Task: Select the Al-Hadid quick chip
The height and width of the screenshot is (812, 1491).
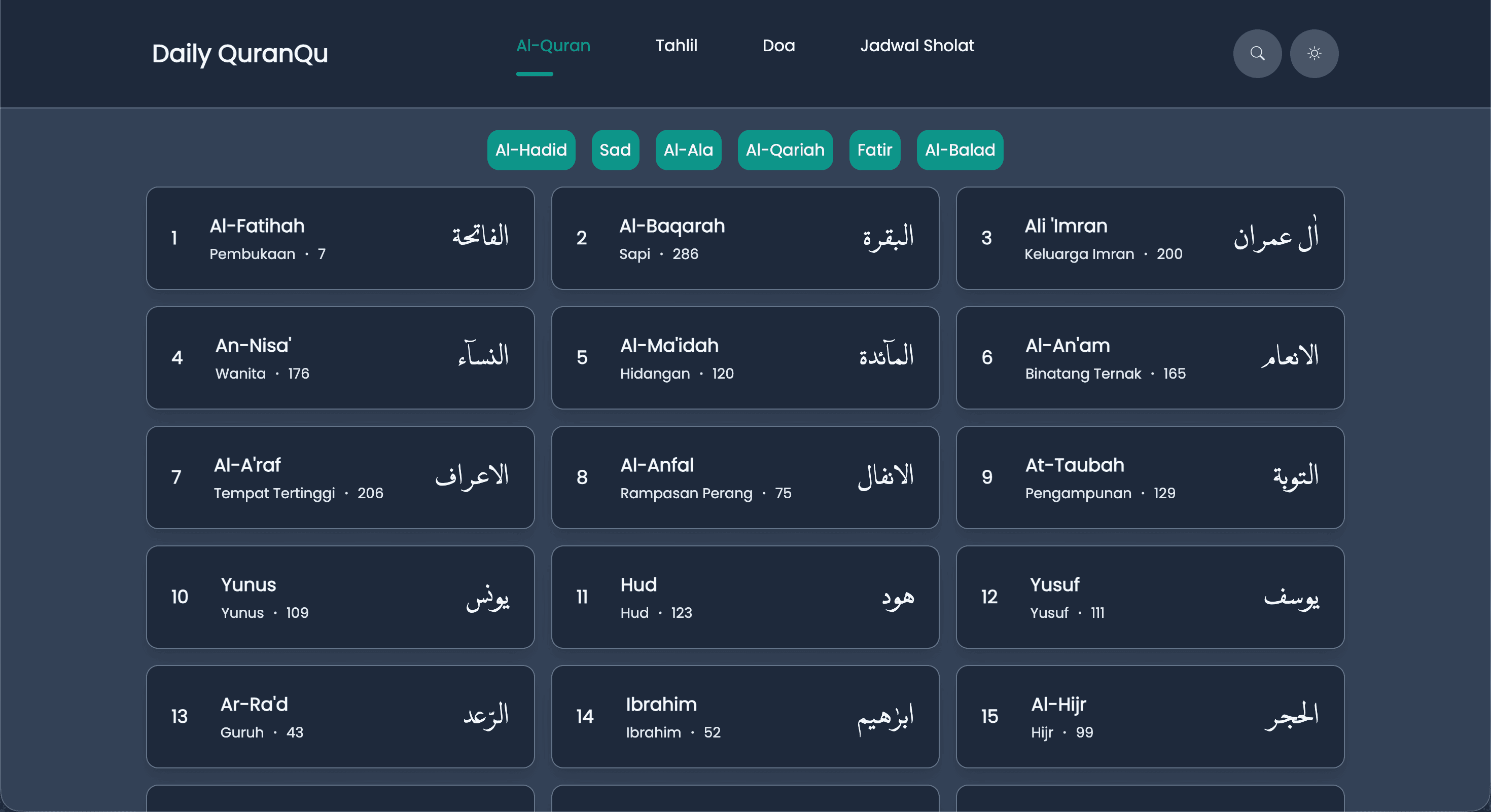Action: click(531, 150)
